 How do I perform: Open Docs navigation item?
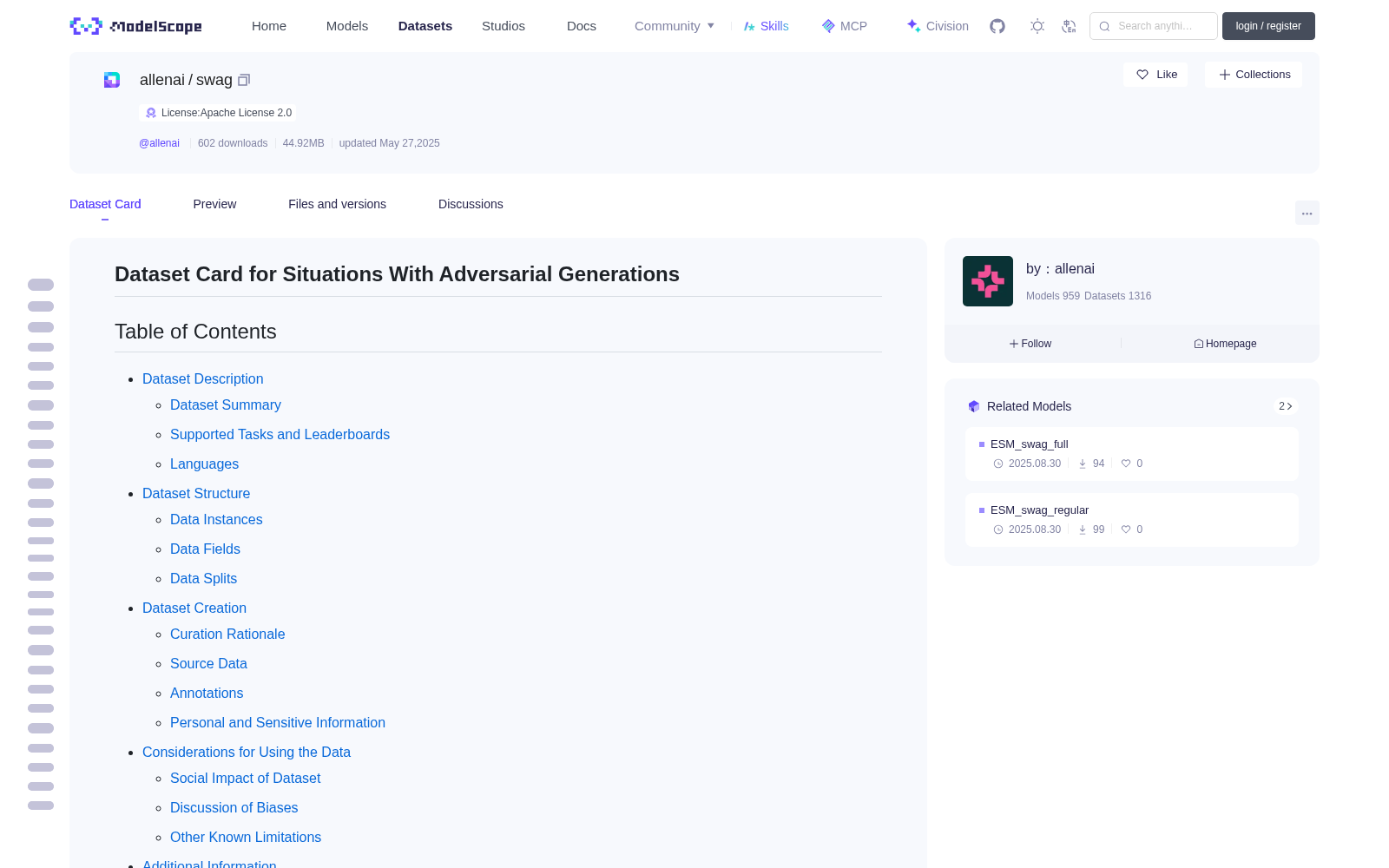pos(582,26)
